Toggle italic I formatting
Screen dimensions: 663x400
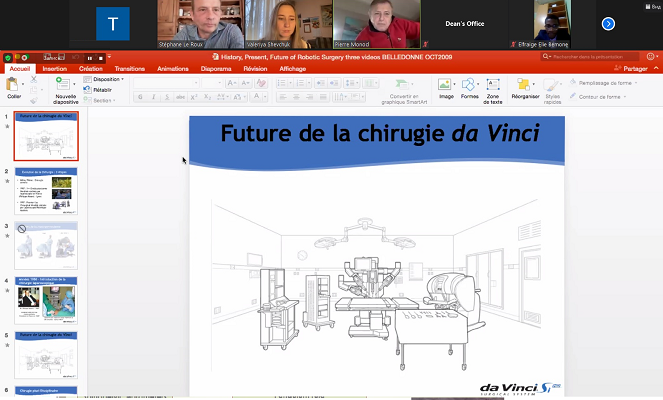tap(153, 97)
